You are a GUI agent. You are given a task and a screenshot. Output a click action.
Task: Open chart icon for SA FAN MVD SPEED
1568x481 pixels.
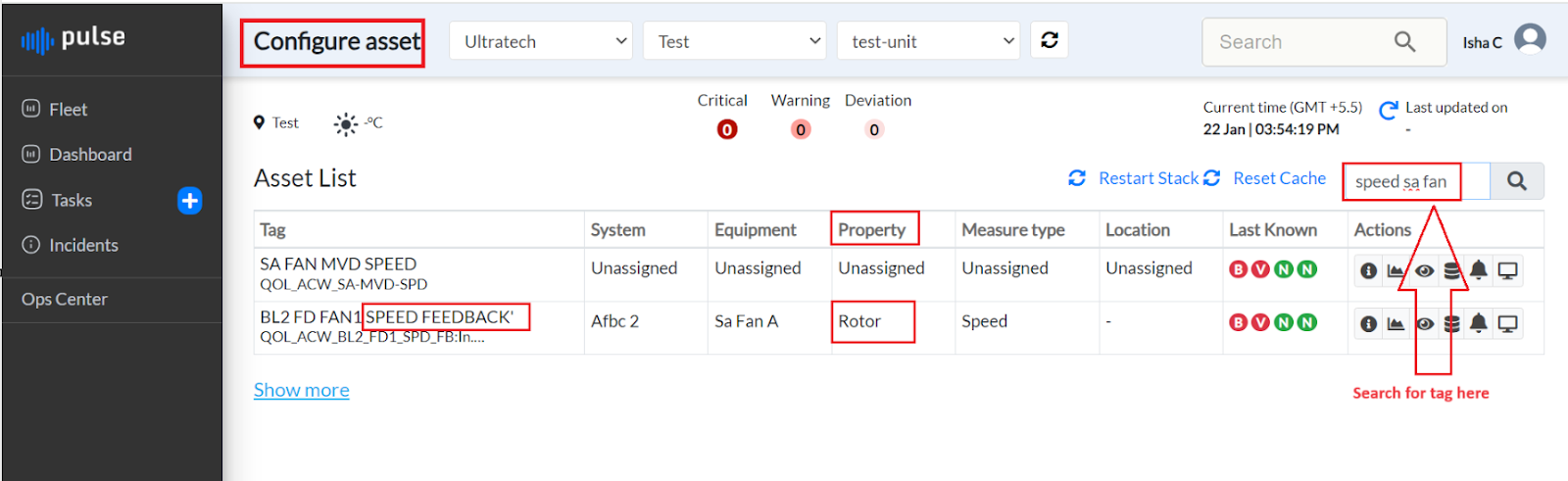coord(1396,271)
